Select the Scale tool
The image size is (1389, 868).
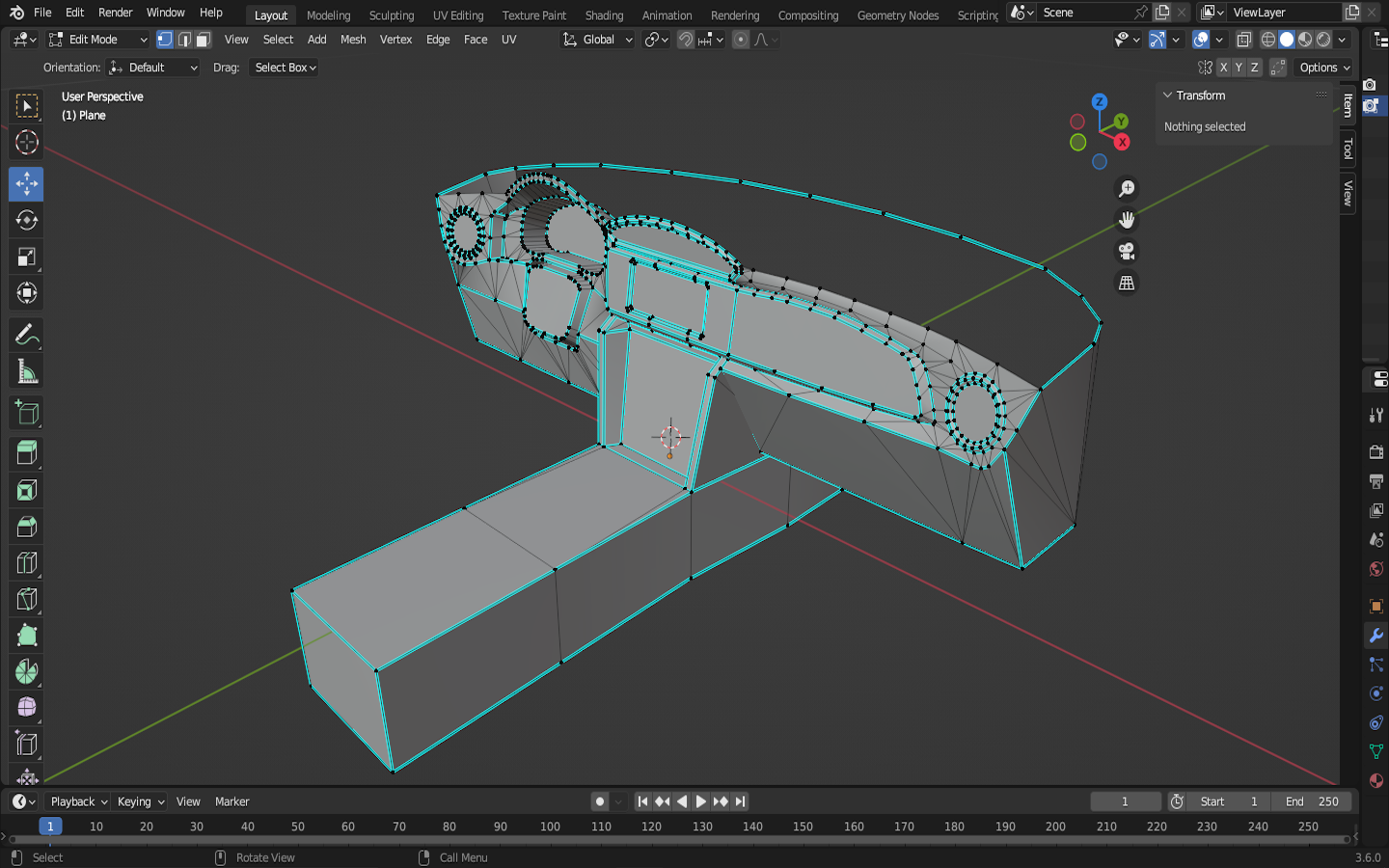click(26, 257)
